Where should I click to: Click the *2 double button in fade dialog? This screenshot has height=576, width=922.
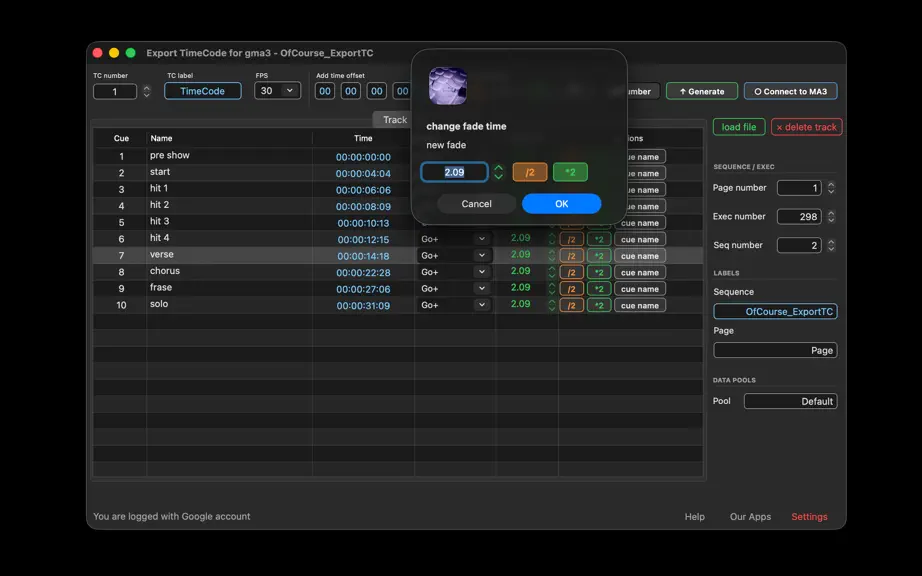tap(570, 172)
